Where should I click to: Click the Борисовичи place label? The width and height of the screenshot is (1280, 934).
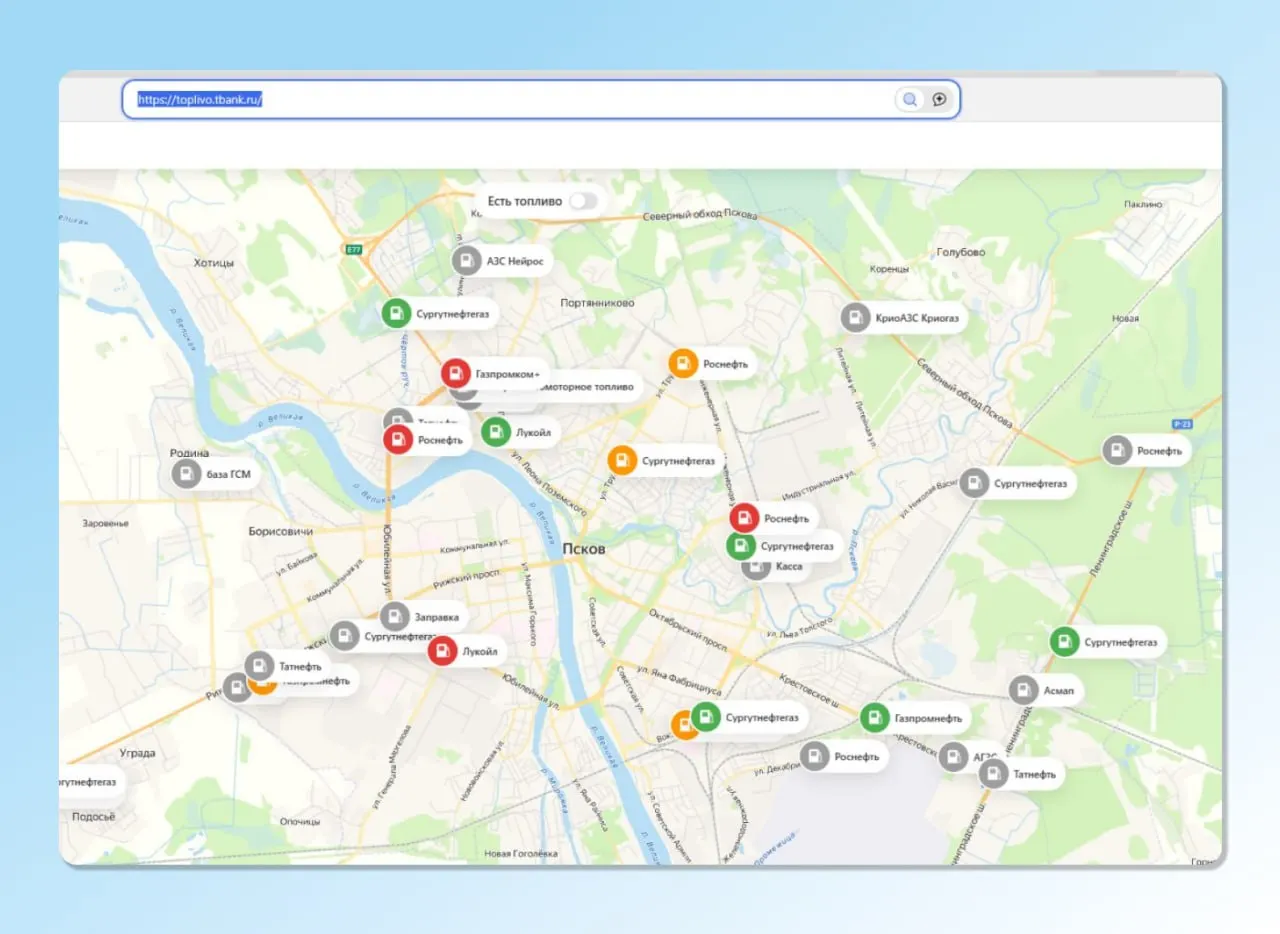(281, 531)
